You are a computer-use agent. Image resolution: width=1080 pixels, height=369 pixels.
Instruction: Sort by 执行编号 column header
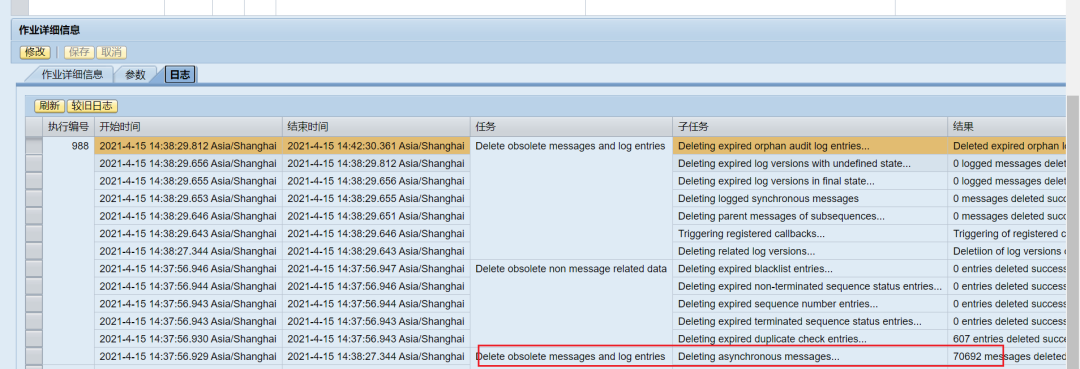(68, 127)
